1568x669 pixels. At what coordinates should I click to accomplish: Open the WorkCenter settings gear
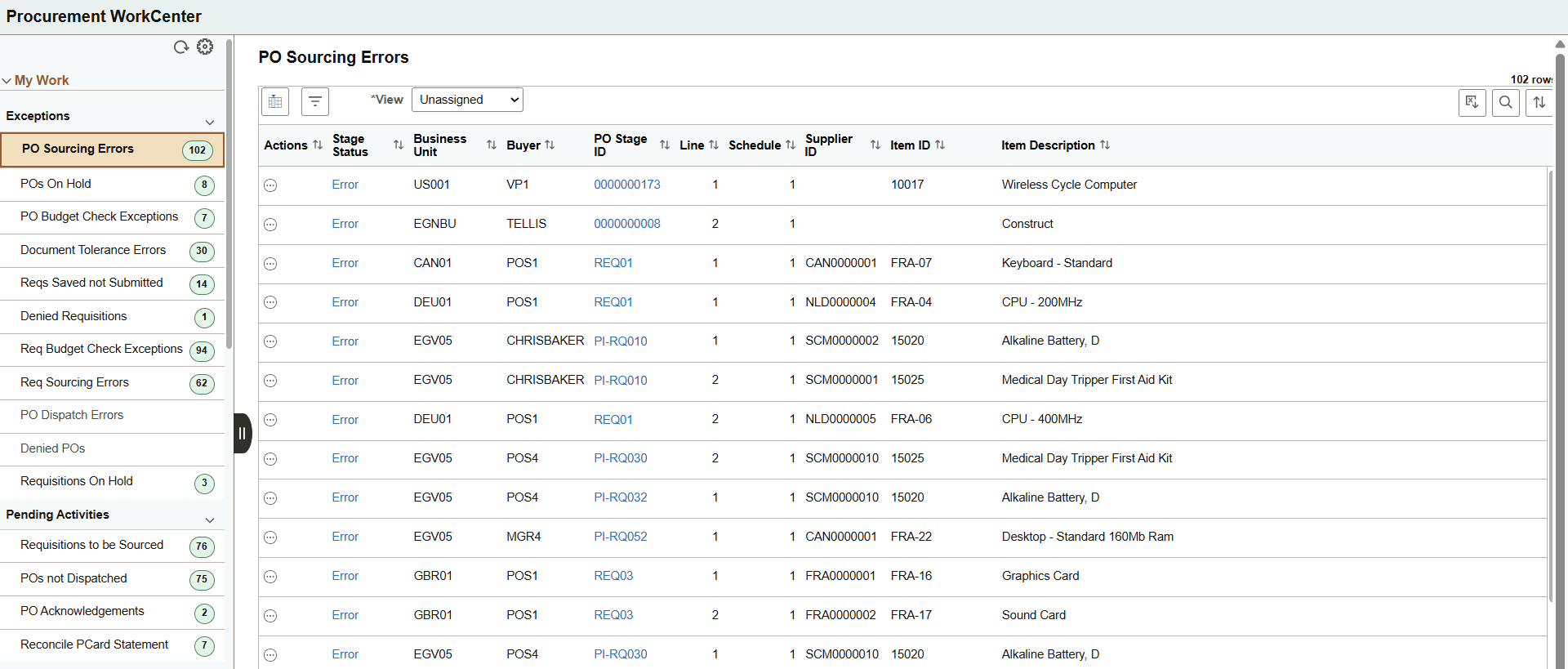pyautogui.click(x=205, y=47)
